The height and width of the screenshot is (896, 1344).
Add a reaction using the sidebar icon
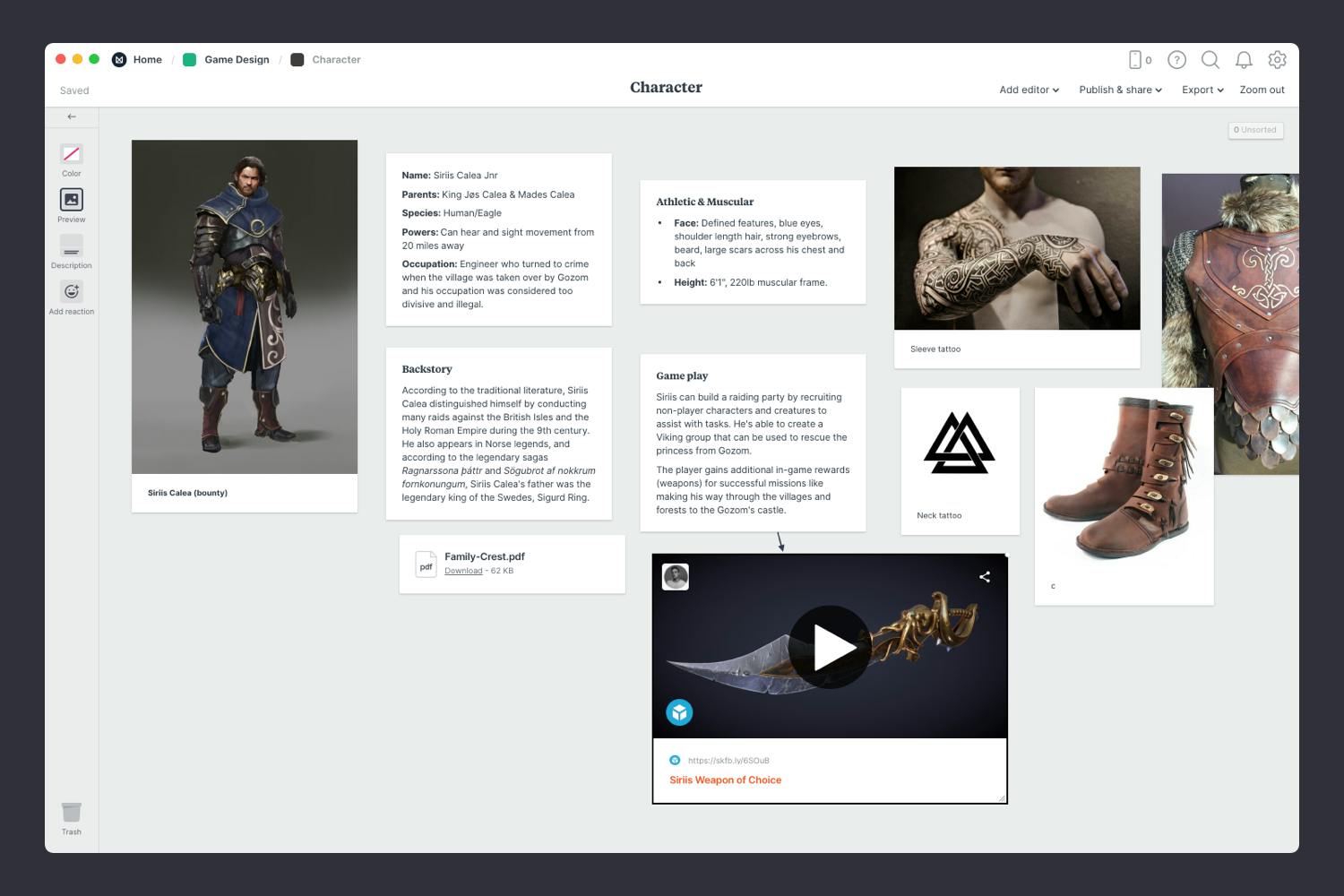(71, 291)
